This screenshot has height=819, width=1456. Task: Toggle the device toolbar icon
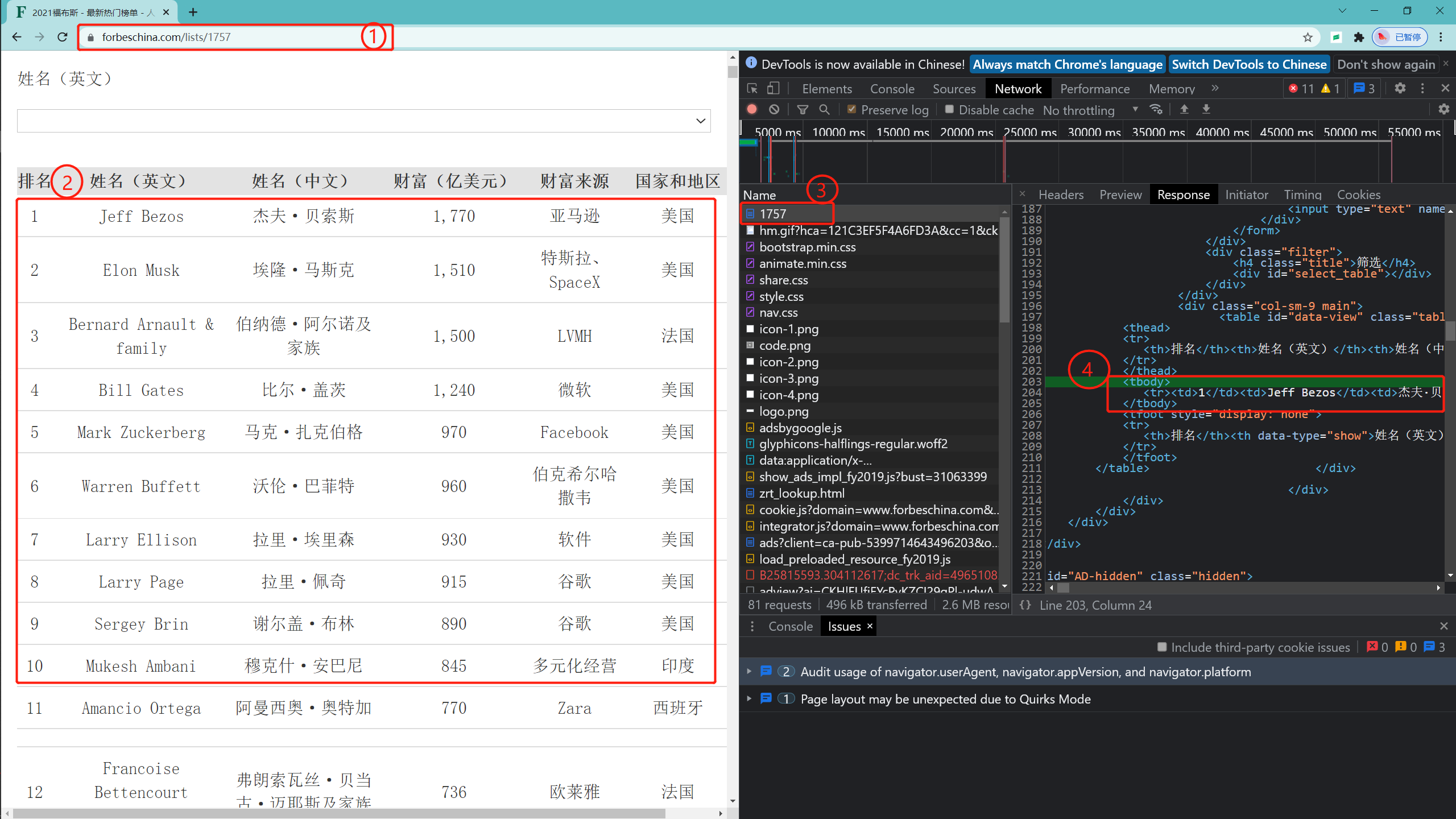(773, 89)
